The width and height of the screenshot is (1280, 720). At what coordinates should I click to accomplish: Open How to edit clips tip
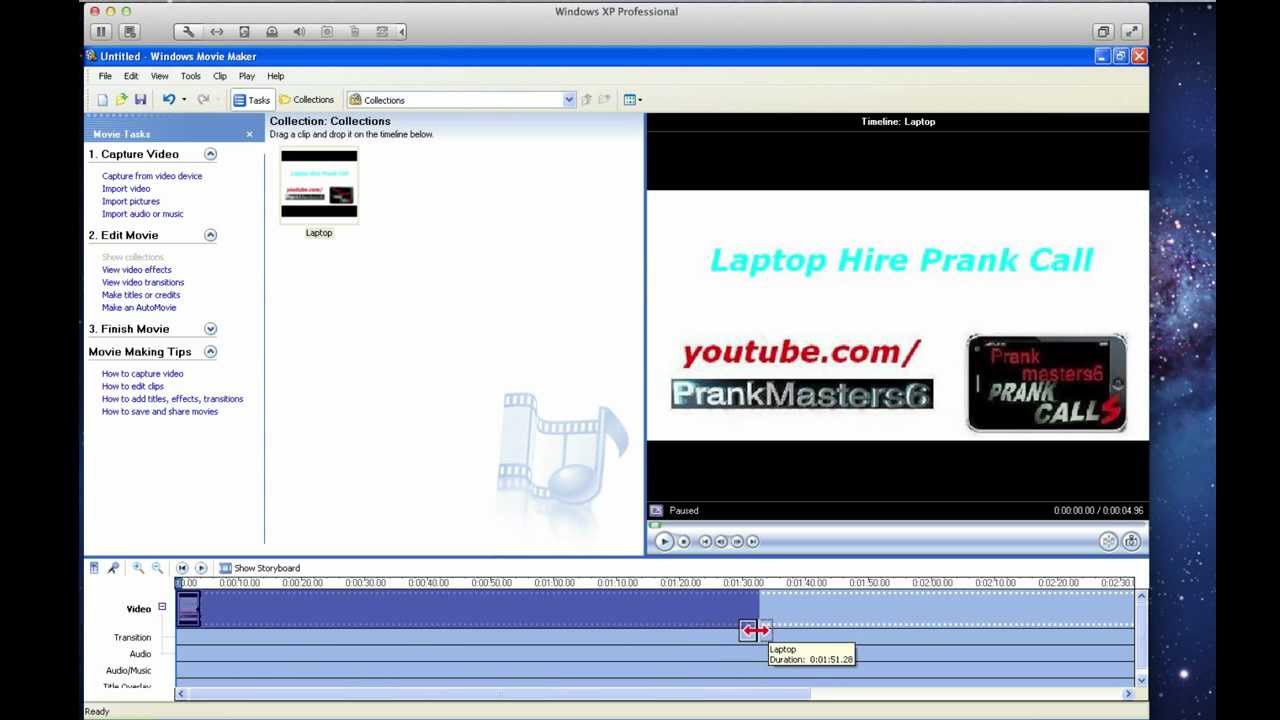pos(133,386)
